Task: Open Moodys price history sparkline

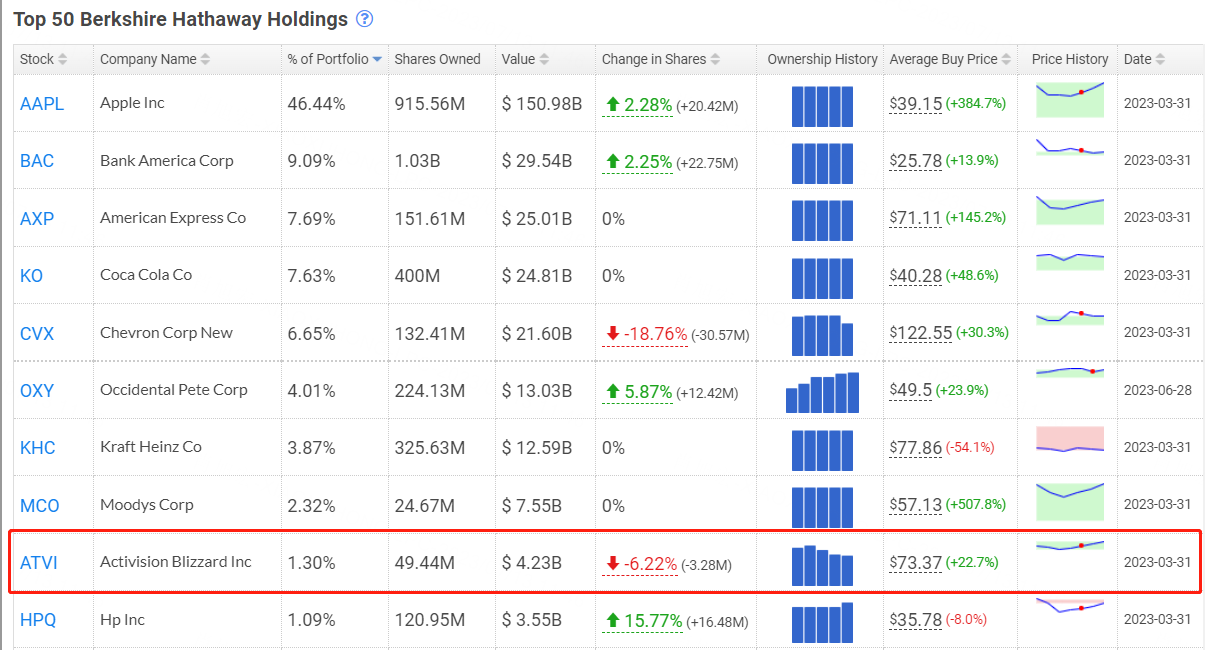Action: point(1070,501)
